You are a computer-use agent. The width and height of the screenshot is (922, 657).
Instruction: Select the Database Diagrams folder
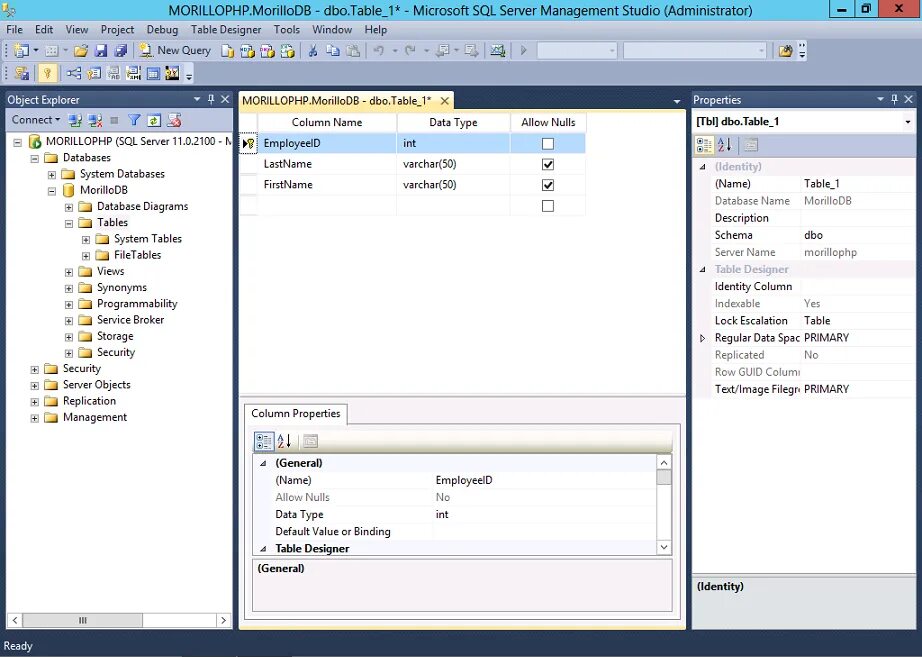coord(142,206)
